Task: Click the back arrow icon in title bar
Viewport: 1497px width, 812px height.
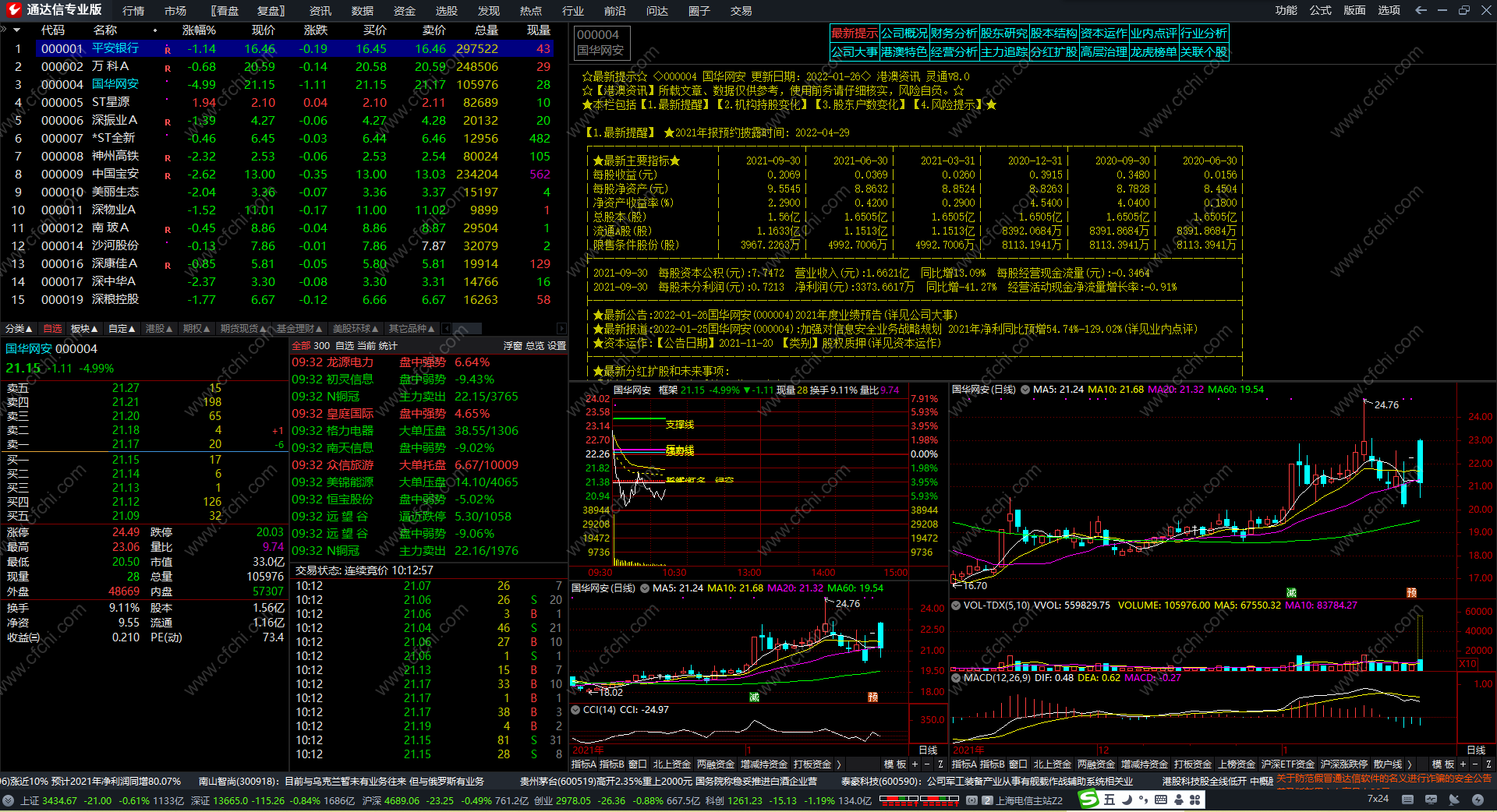Action: pos(1421,10)
